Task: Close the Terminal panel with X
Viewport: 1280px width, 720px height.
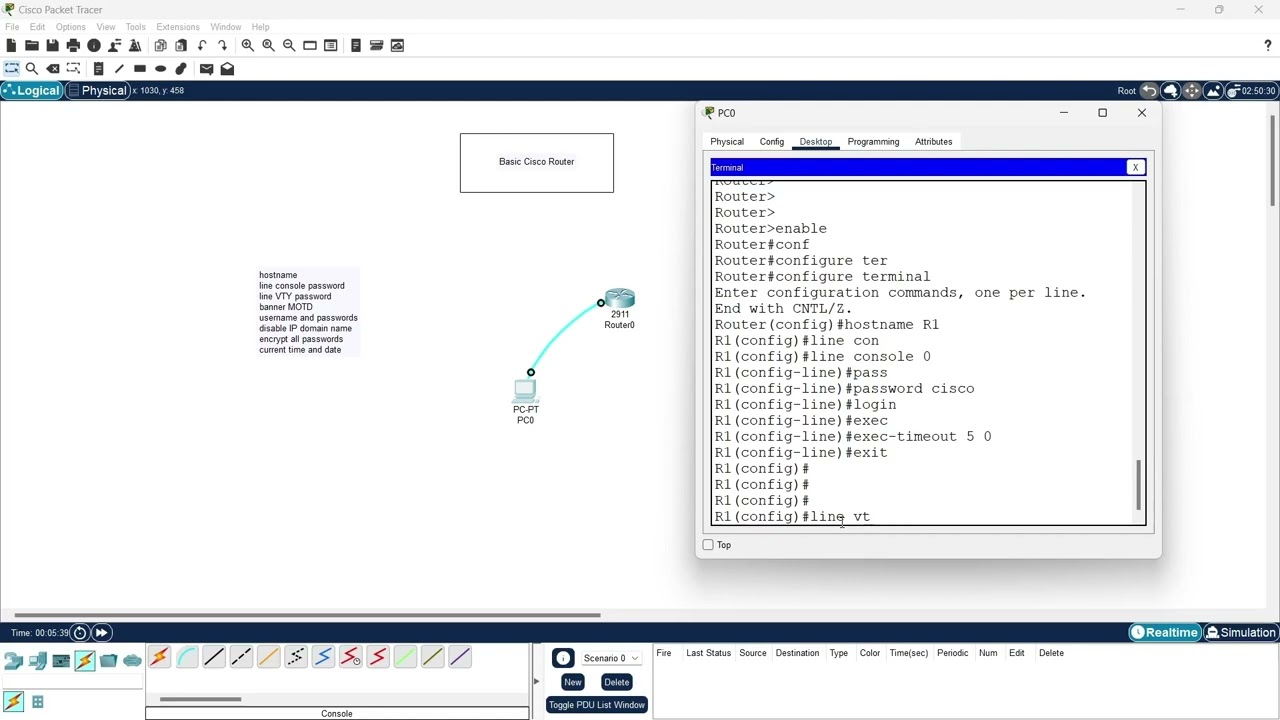Action: point(1135,168)
